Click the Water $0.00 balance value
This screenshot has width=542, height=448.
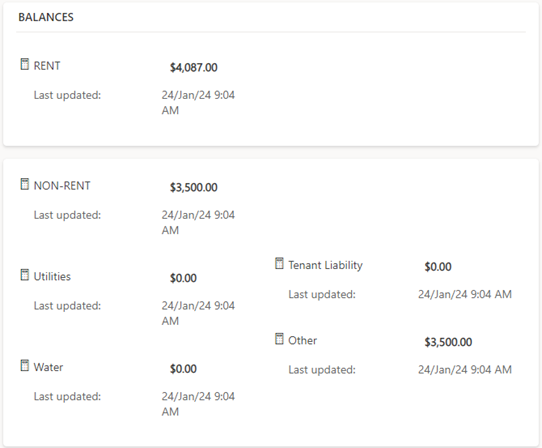point(183,369)
